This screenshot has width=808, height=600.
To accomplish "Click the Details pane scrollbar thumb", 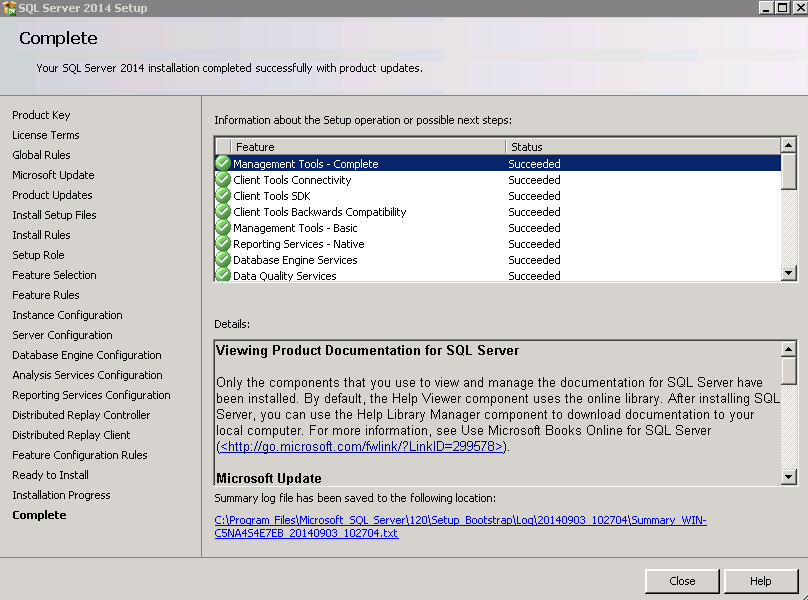I will click(x=788, y=371).
